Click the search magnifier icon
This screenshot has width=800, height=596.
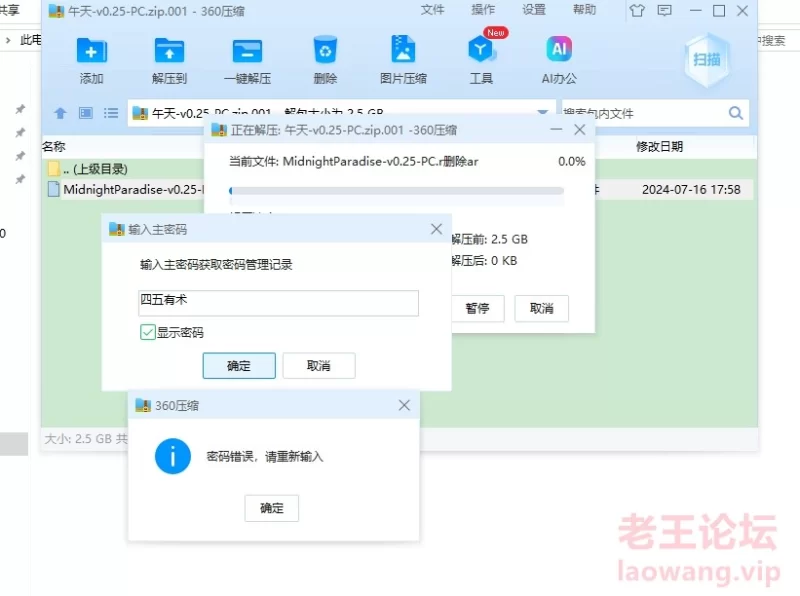[735, 113]
